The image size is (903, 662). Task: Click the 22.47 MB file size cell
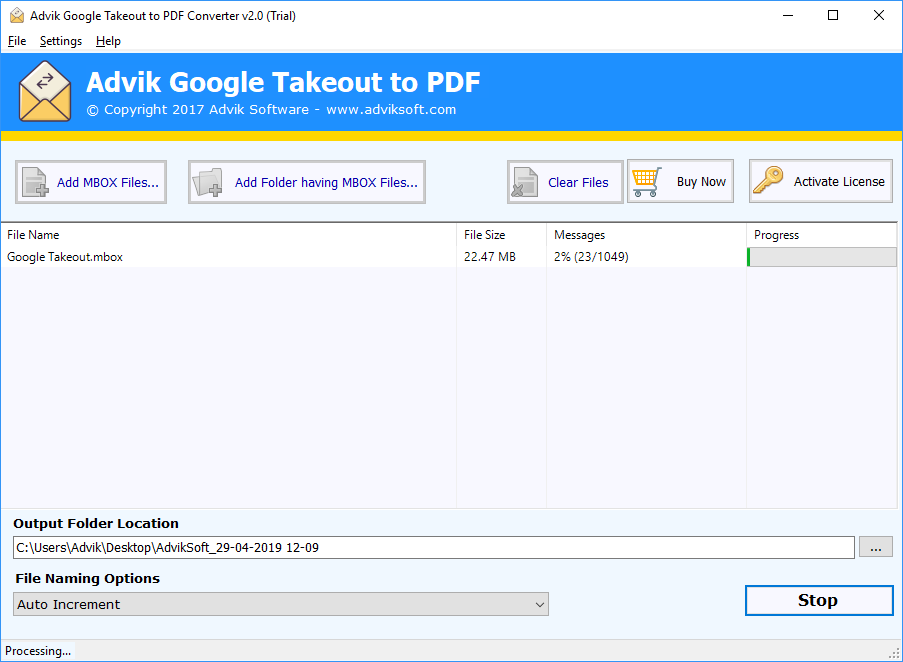[x=490, y=257]
